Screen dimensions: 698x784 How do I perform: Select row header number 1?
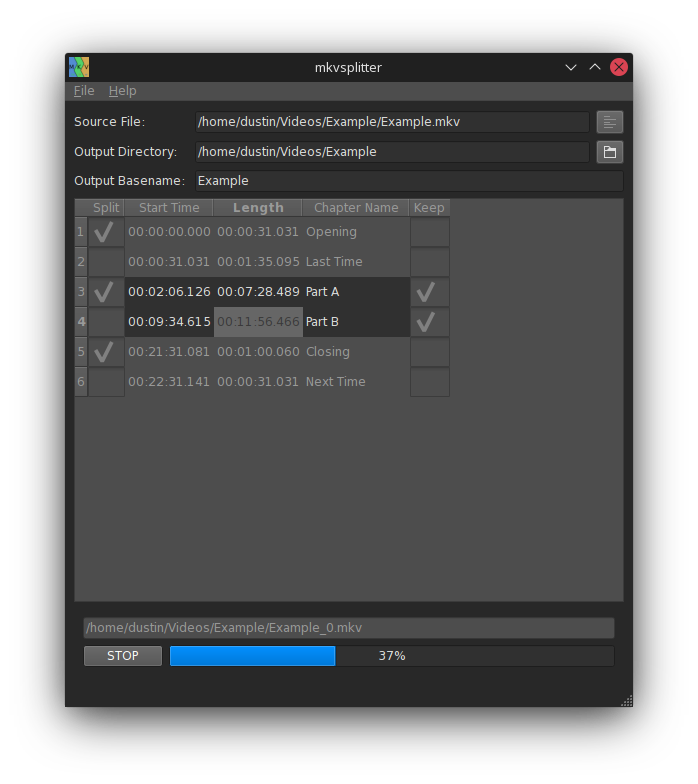click(81, 232)
